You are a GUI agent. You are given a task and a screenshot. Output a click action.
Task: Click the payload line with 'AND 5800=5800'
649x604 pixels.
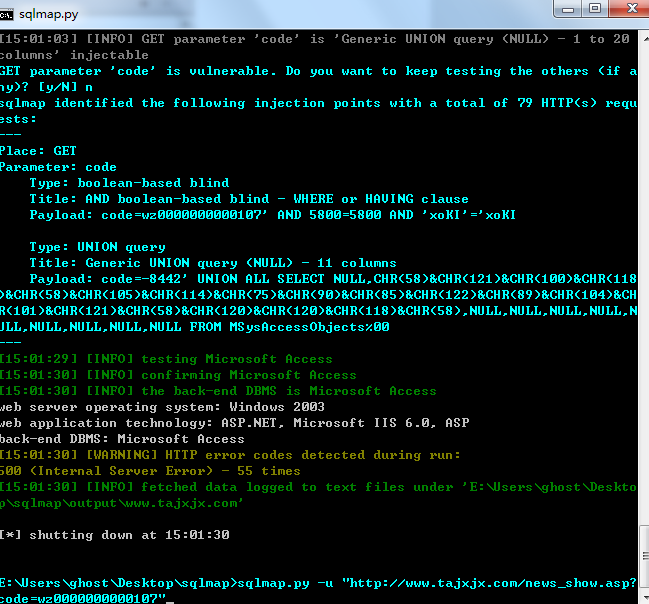[273, 215]
